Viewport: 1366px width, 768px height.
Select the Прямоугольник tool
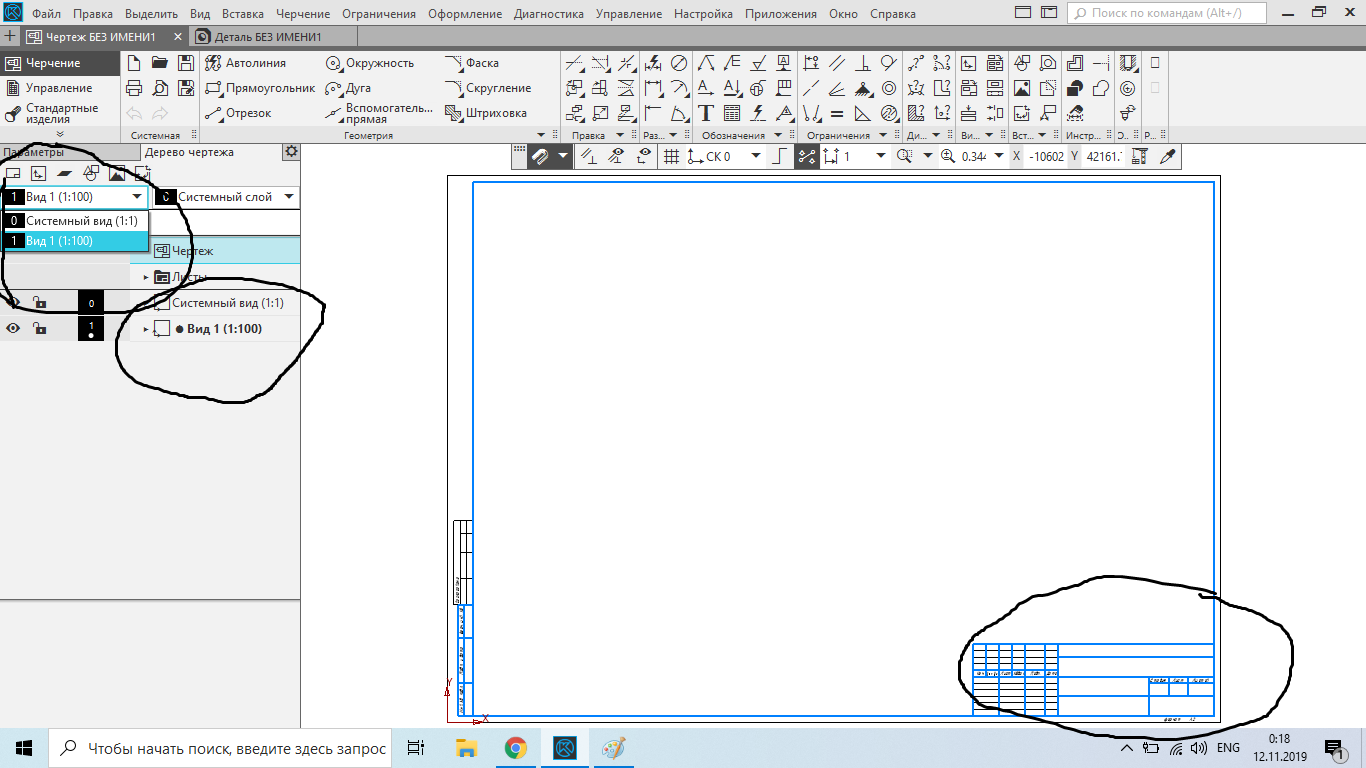pyautogui.click(x=260, y=88)
